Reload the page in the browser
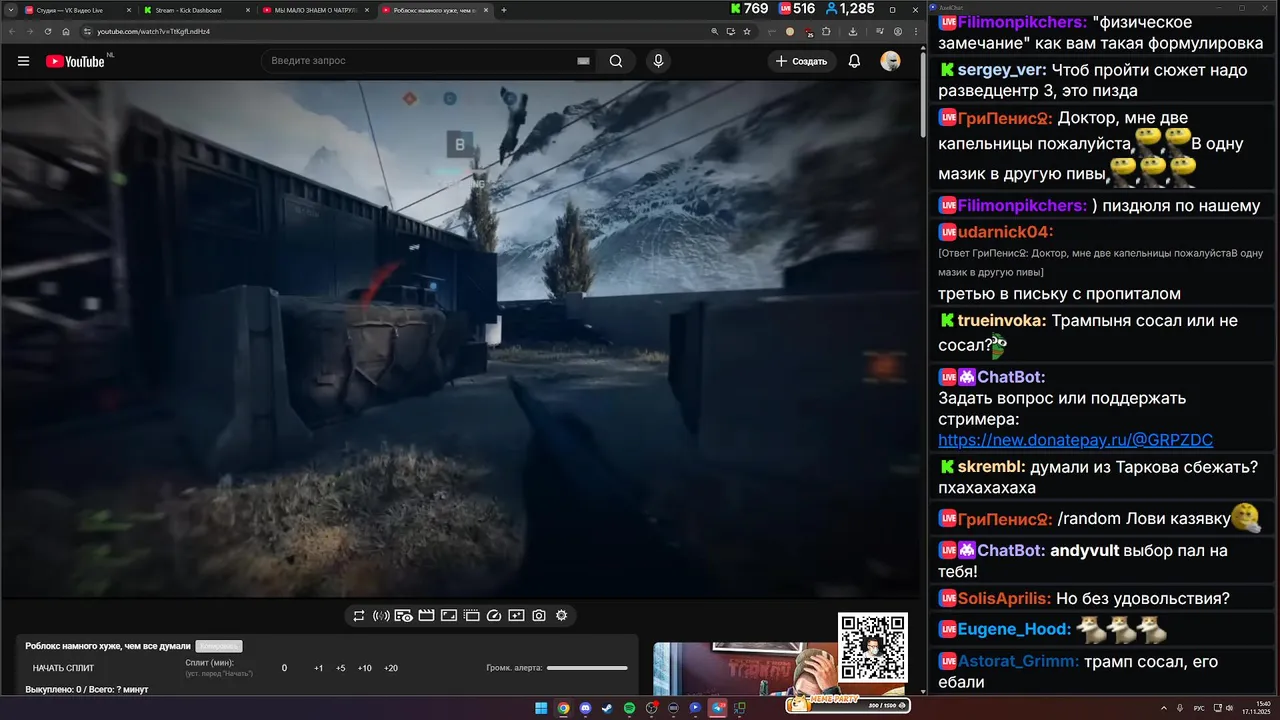 (x=48, y=31)
